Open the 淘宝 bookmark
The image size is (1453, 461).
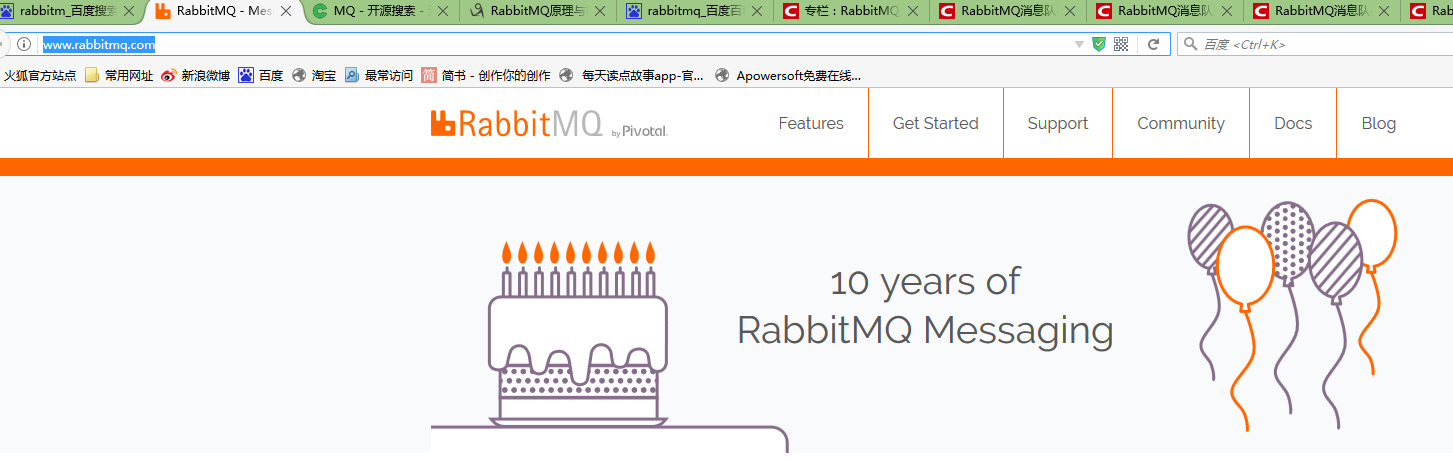tap(314, 75)
